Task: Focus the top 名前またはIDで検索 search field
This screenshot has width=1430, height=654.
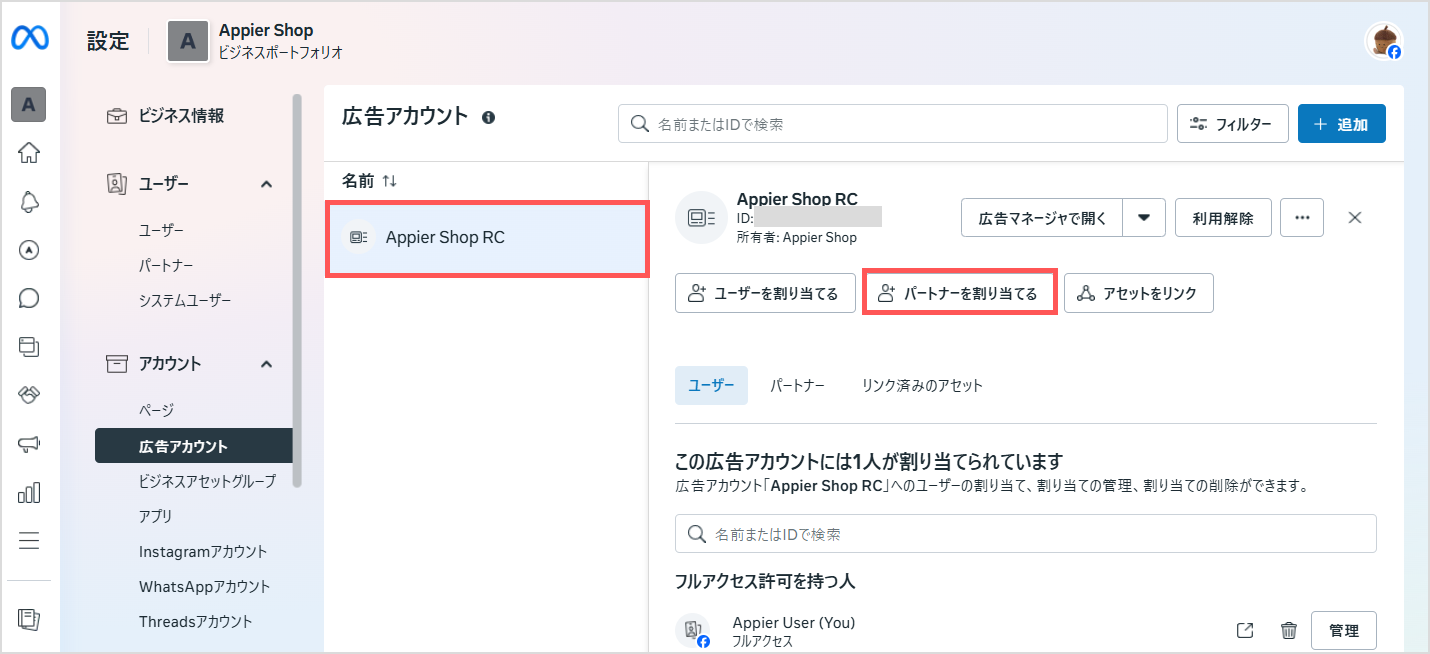Action: [893, 124]
